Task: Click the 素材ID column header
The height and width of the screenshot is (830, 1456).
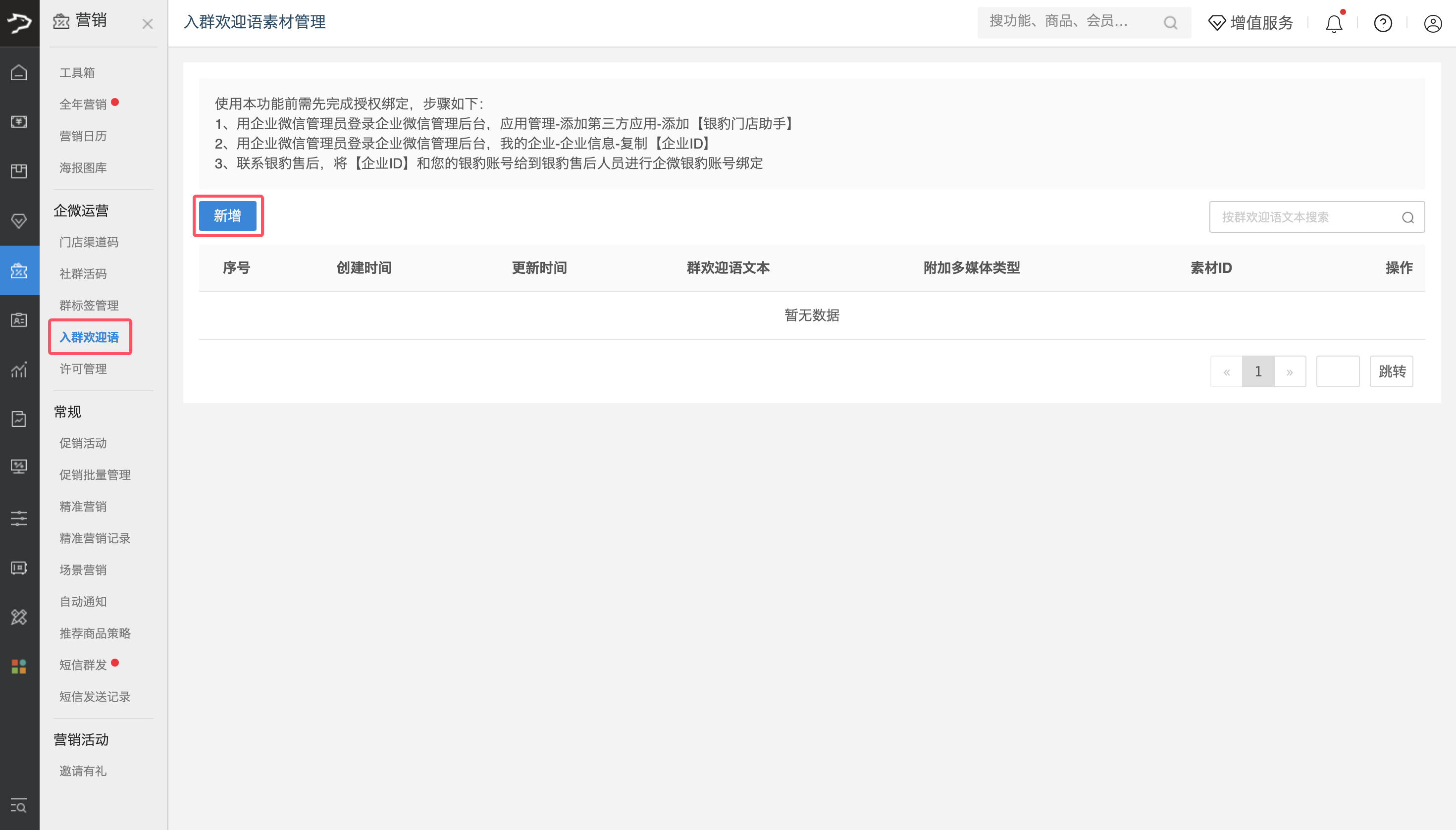Action: [1211, 267]
